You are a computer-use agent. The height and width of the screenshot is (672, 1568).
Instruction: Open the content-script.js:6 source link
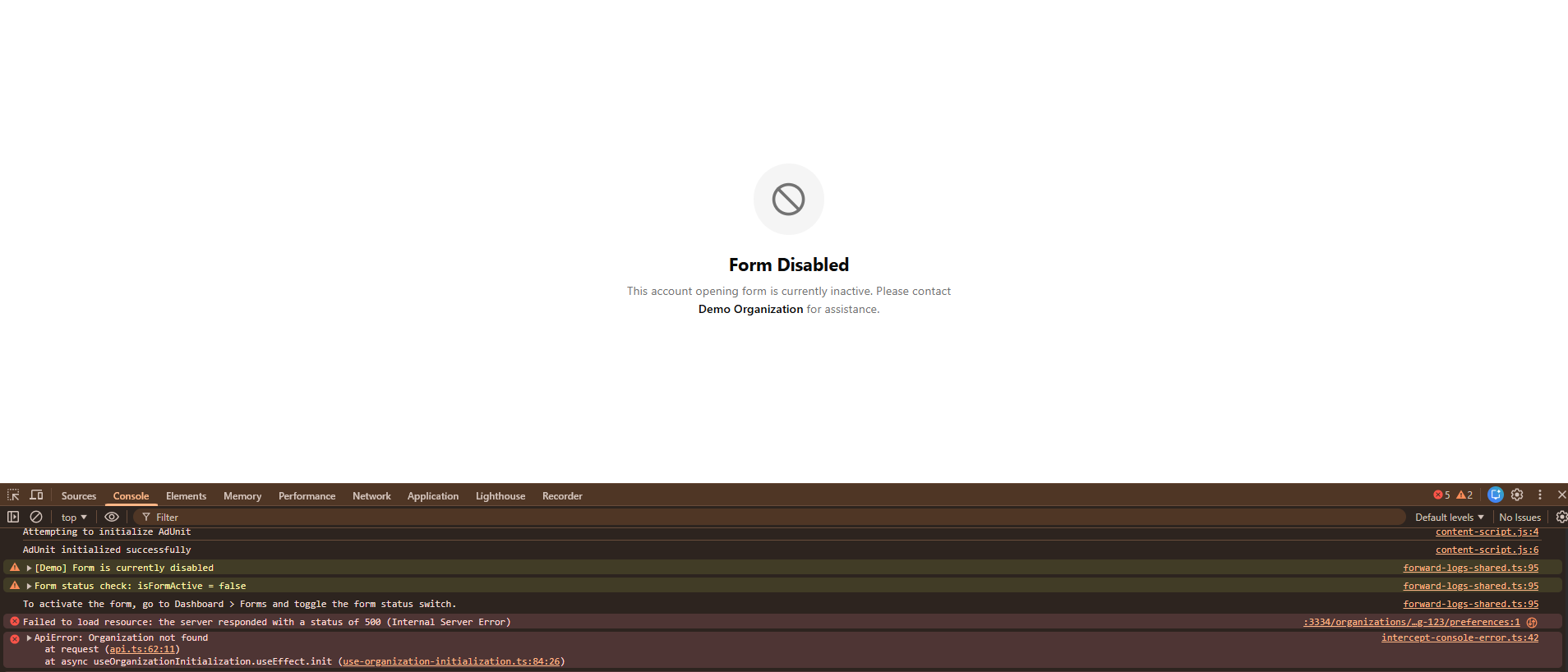1487,550
